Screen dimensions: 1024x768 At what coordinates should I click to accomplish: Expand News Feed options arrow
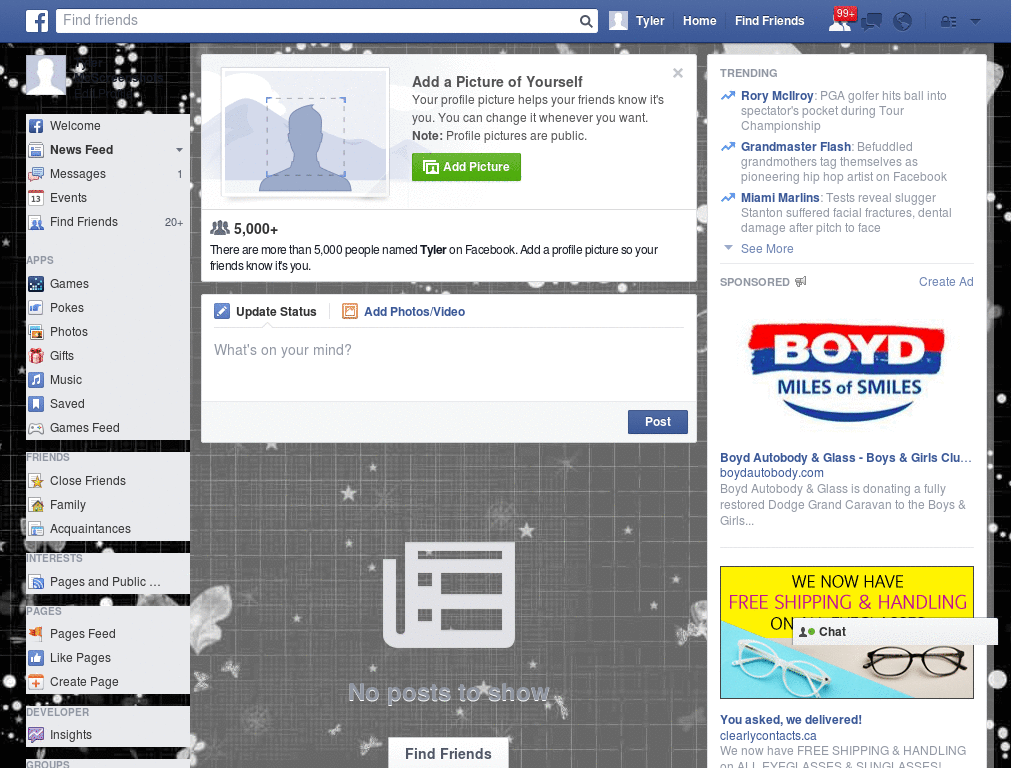179,150
